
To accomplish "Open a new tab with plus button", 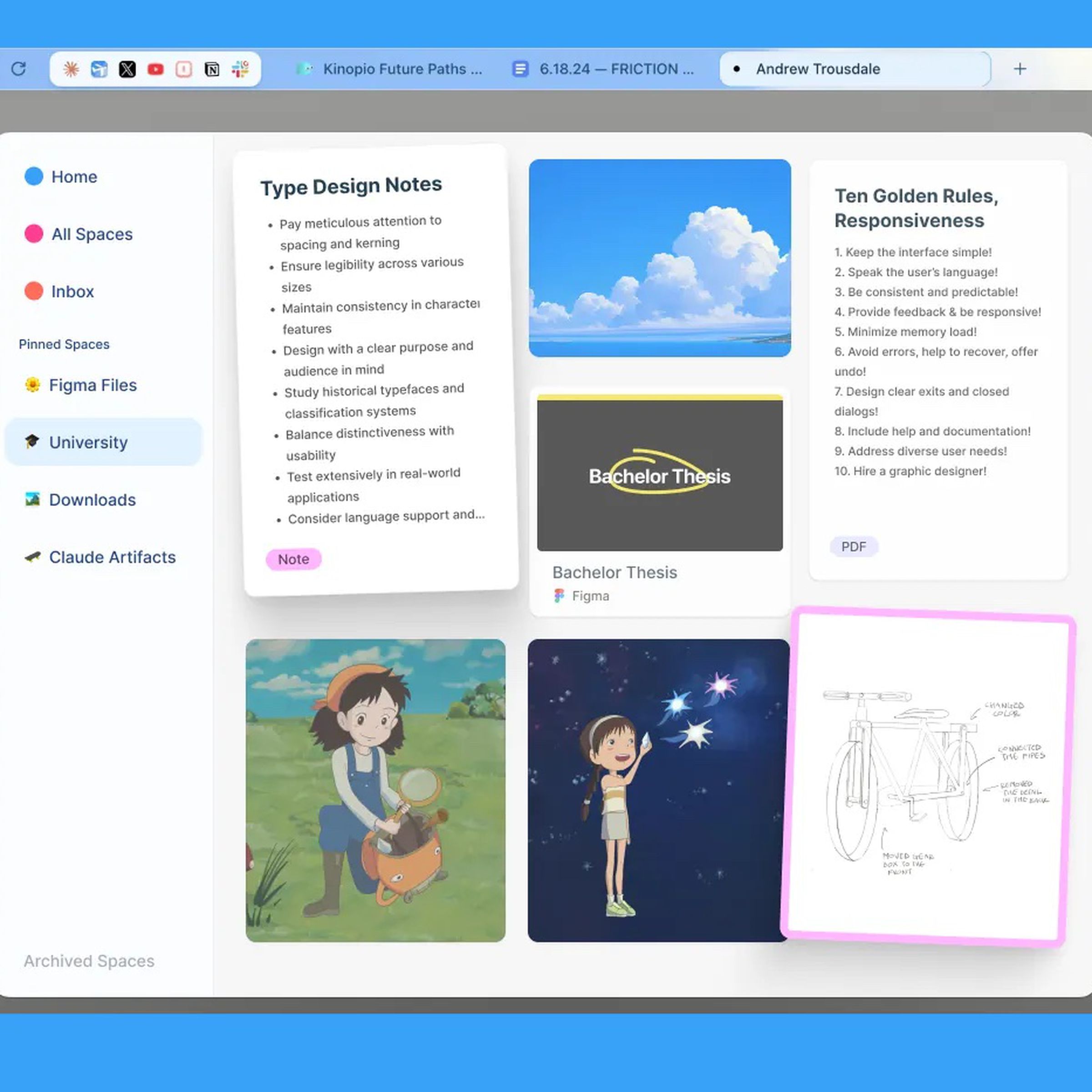I will pos(1020,69).
